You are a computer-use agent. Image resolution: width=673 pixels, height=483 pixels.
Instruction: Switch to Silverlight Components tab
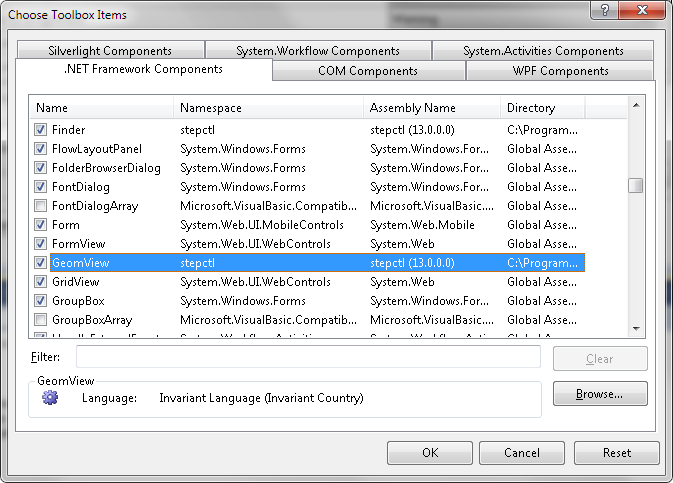109,51
